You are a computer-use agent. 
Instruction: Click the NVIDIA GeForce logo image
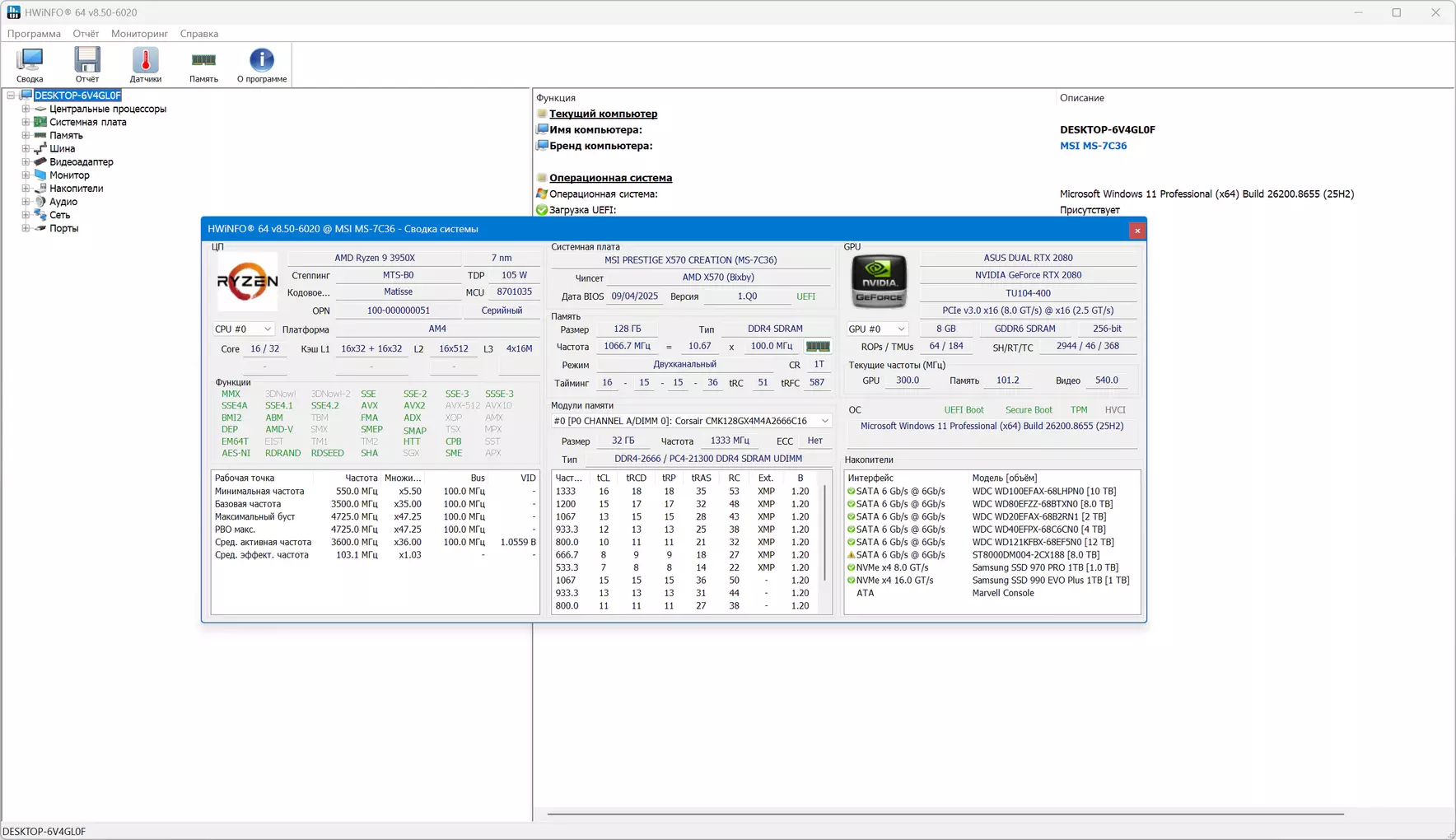(879, 282)
